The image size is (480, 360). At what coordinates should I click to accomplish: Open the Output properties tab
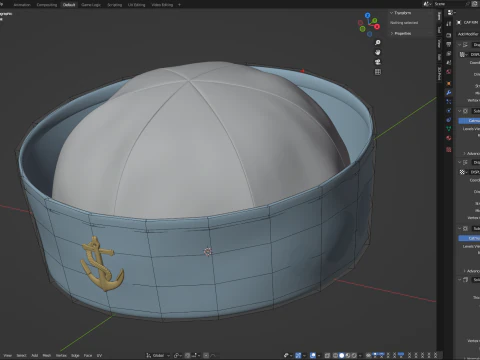coord(449,44)
